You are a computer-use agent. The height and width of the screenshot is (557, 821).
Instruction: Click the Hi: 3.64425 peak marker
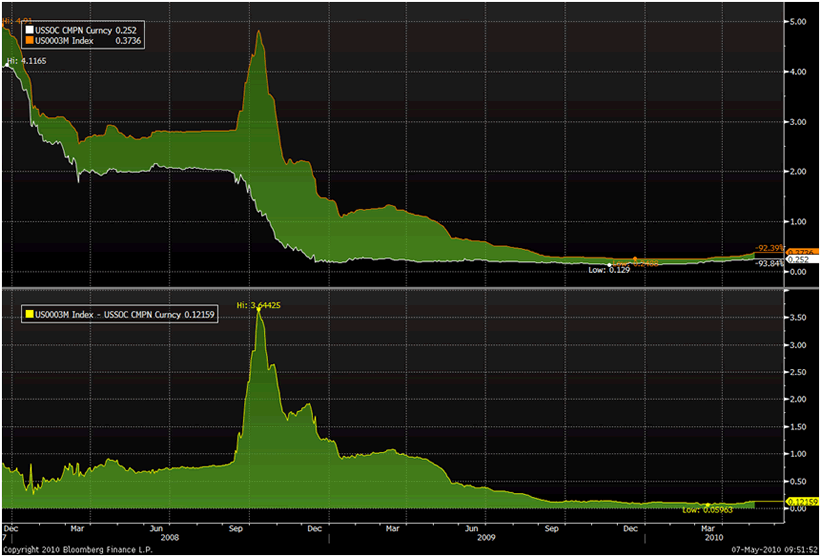click(260, 303)
